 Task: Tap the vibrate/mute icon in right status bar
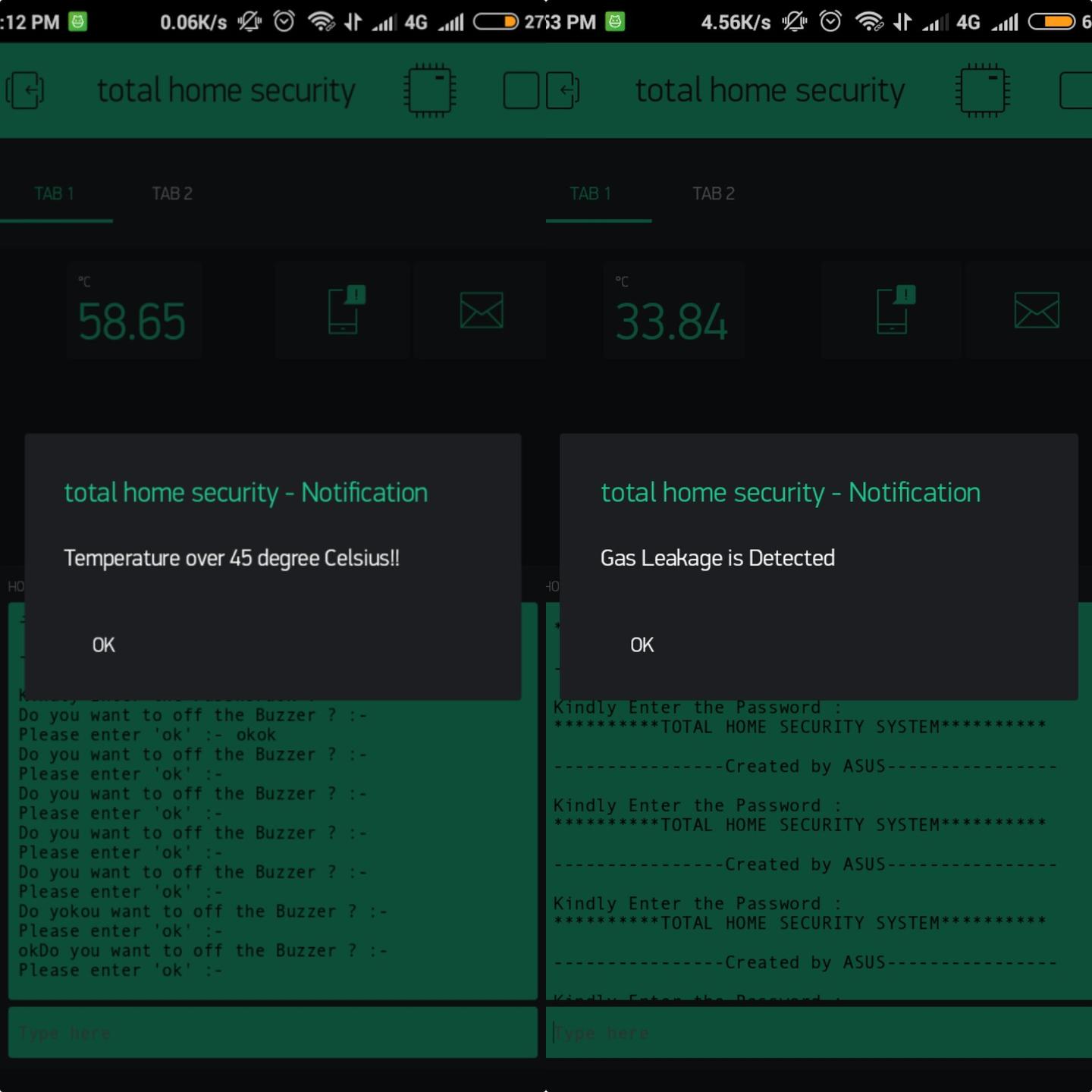coord(794,21)
